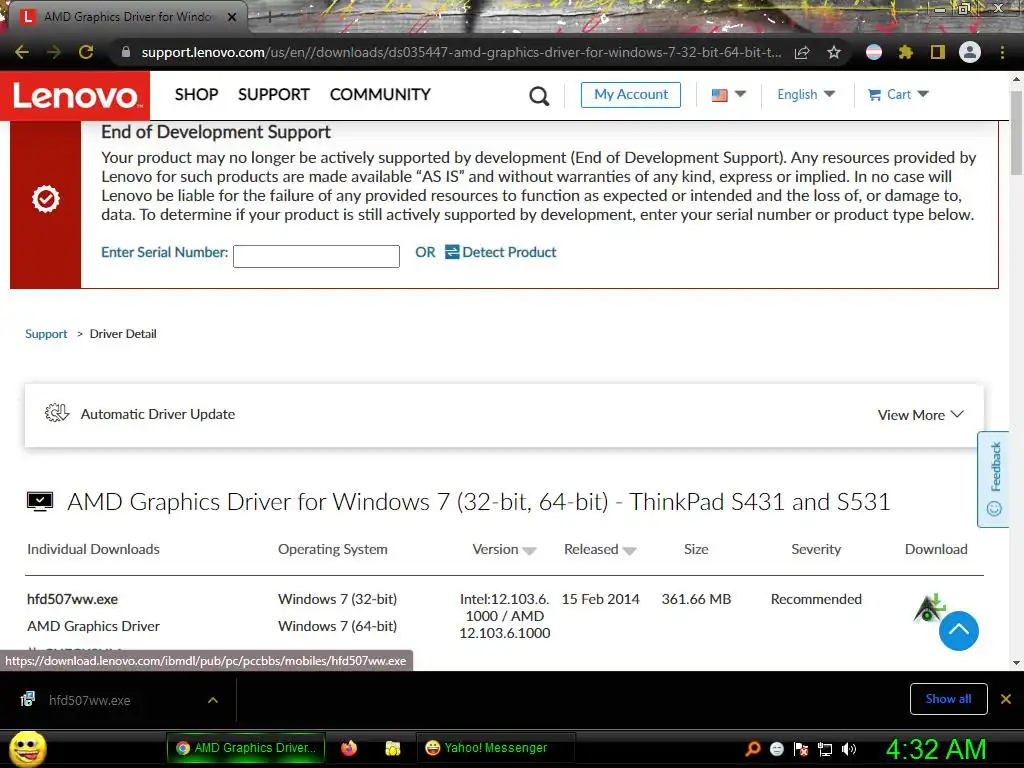Select the AMD Graphics Driver taskbar button

pyautogui.click(x=246, y=748)
